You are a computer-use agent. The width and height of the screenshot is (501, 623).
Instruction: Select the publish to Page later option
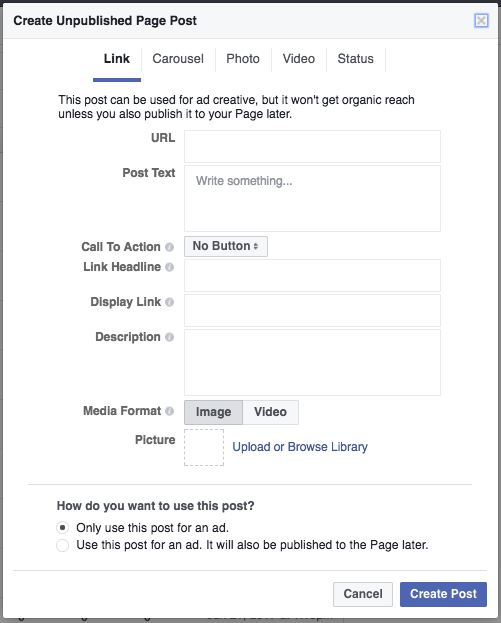[x=62, y=545]
